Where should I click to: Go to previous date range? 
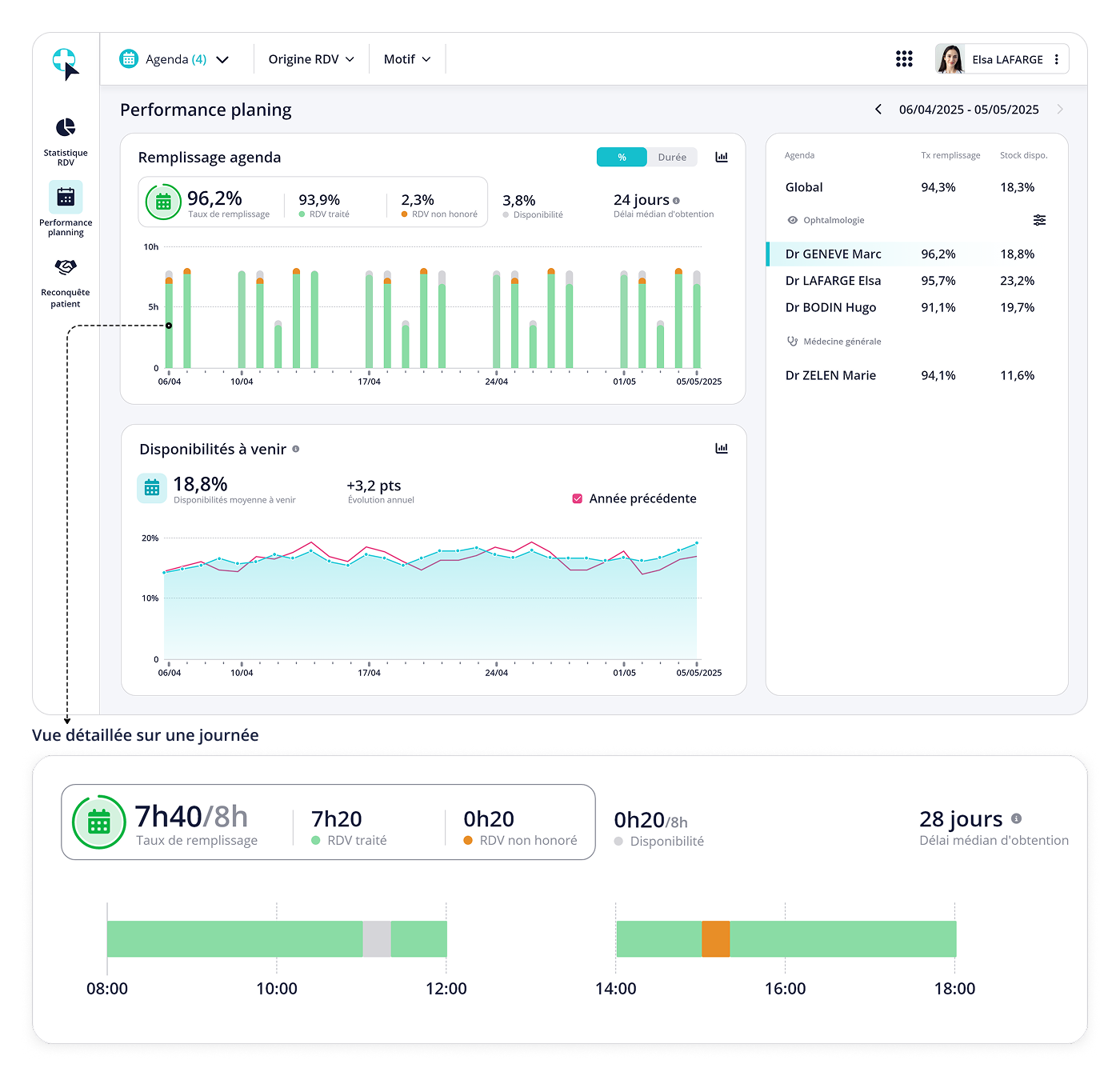tap(878, 109)
